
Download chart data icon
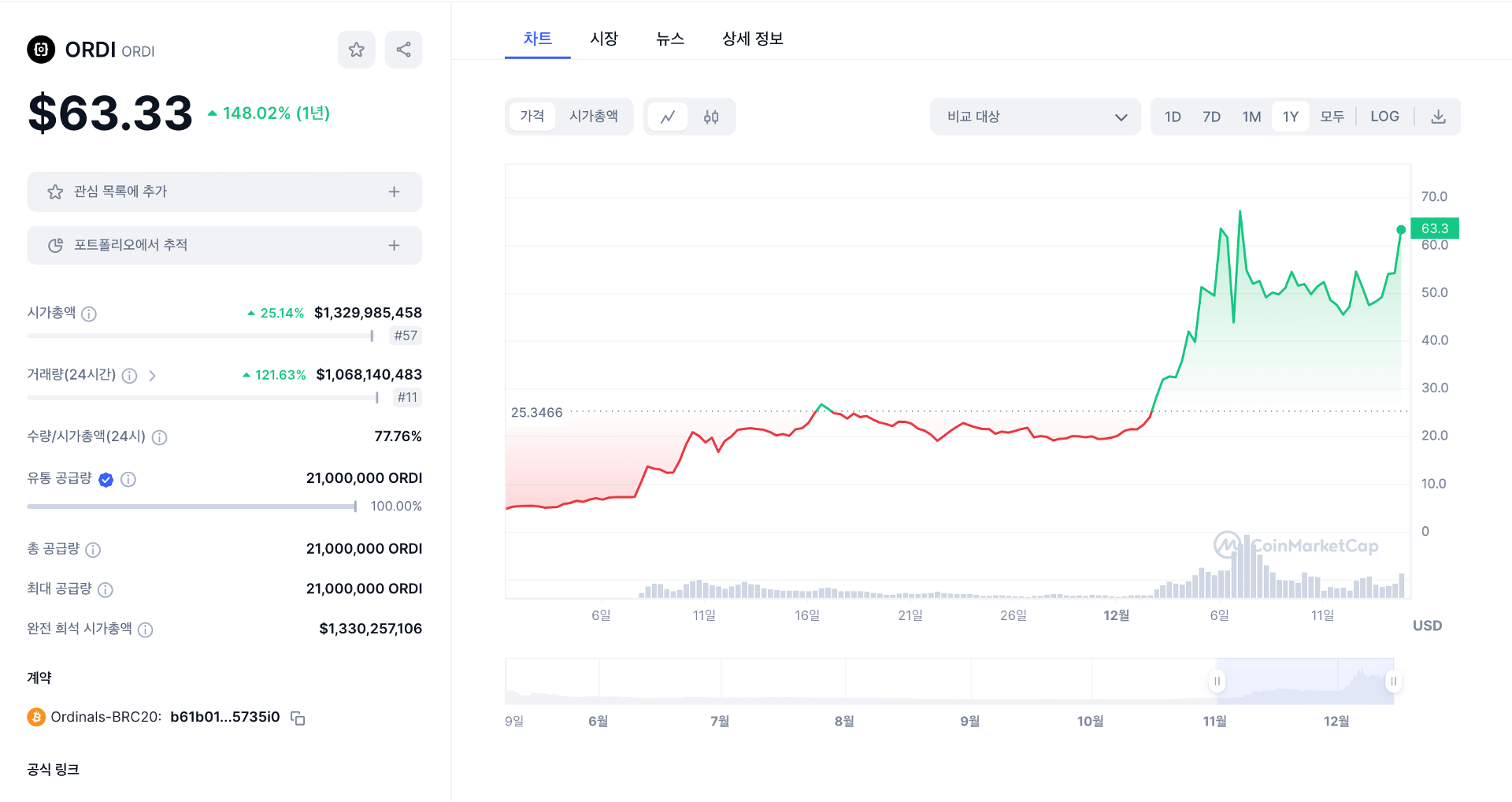coord(1438,117)
